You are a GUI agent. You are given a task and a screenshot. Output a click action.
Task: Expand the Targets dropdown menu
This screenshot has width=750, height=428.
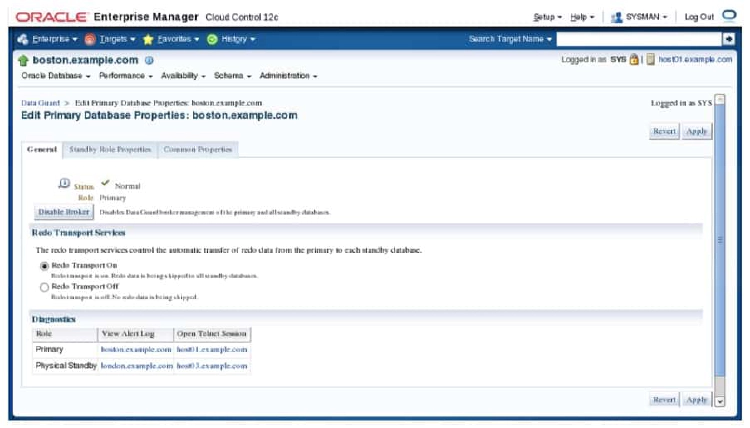tap(117, 39)
